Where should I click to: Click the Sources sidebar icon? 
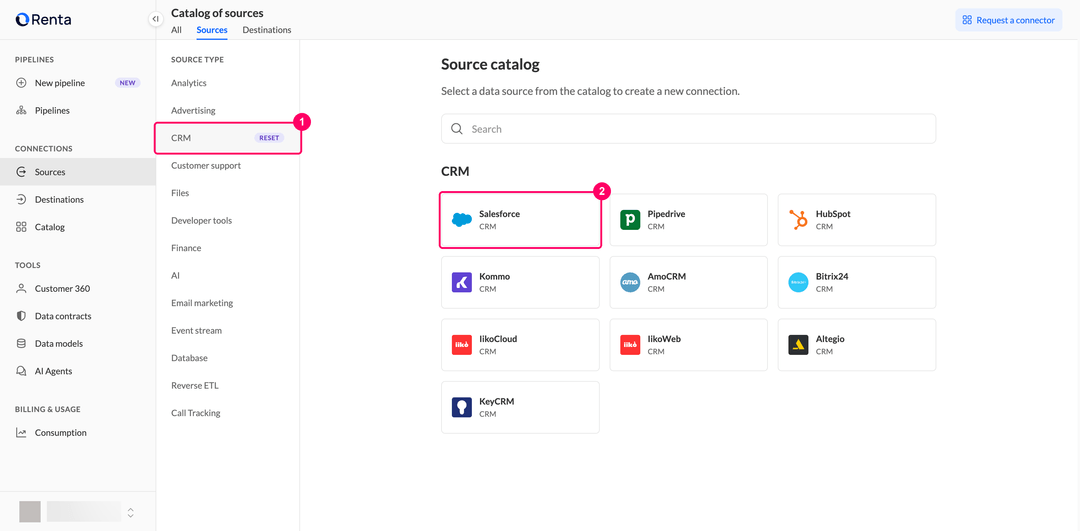(x=21, y=172)
